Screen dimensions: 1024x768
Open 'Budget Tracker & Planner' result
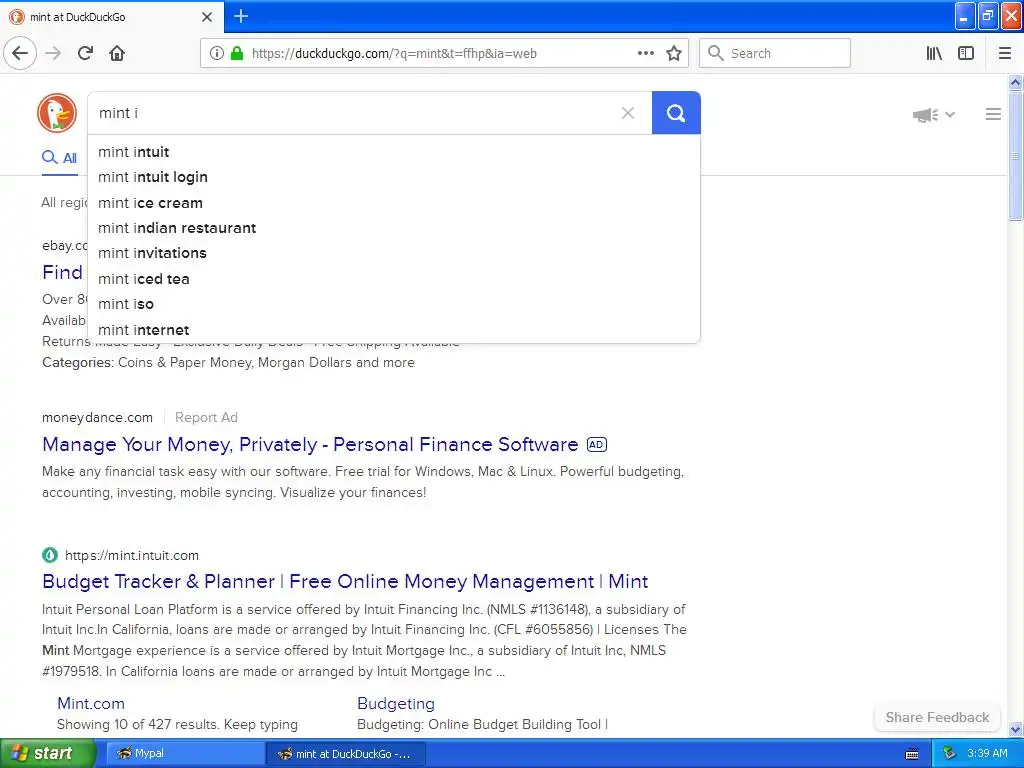click(x=345, y=581)
